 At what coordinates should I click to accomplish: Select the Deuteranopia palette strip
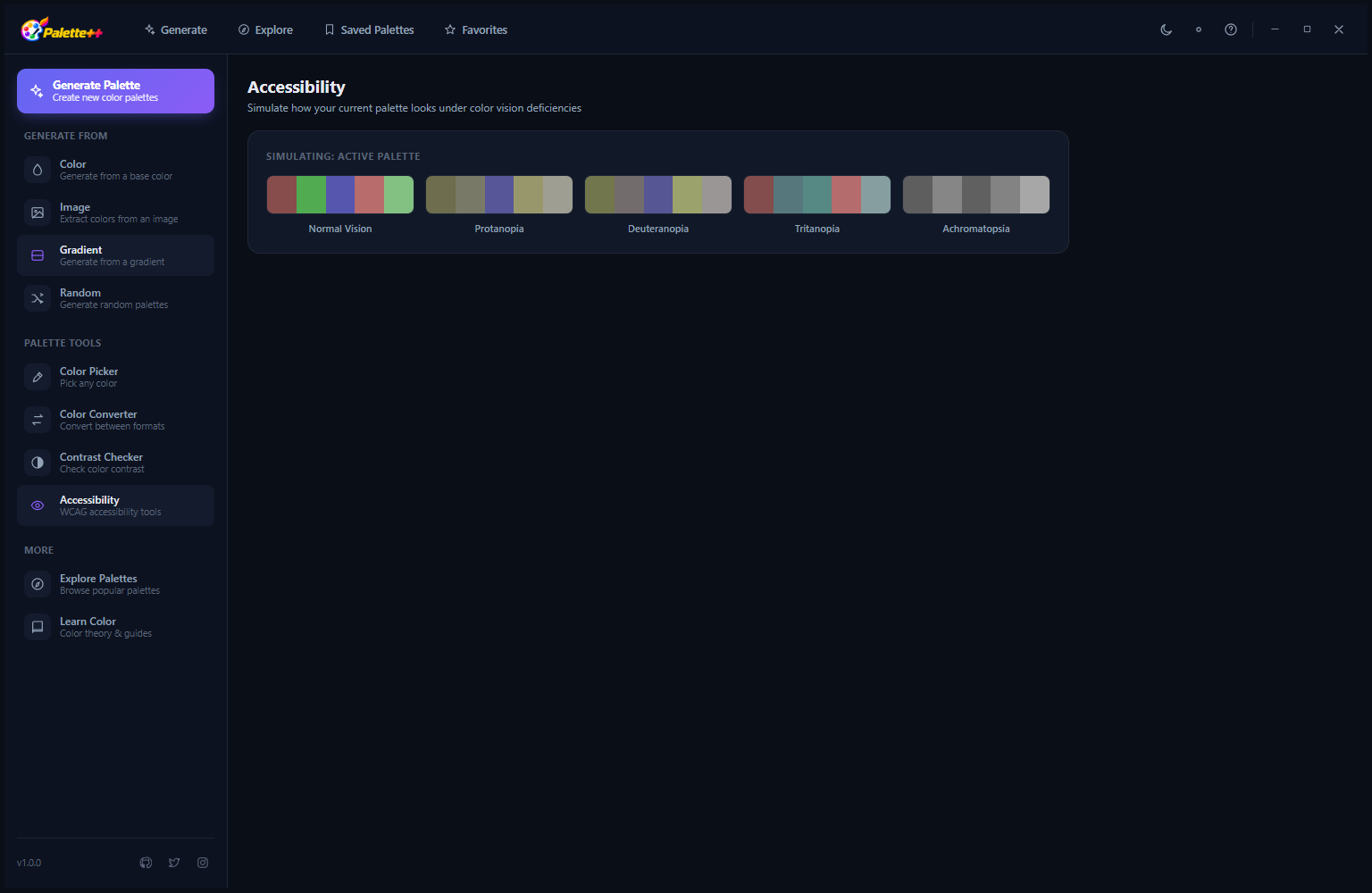pos(658,195)
